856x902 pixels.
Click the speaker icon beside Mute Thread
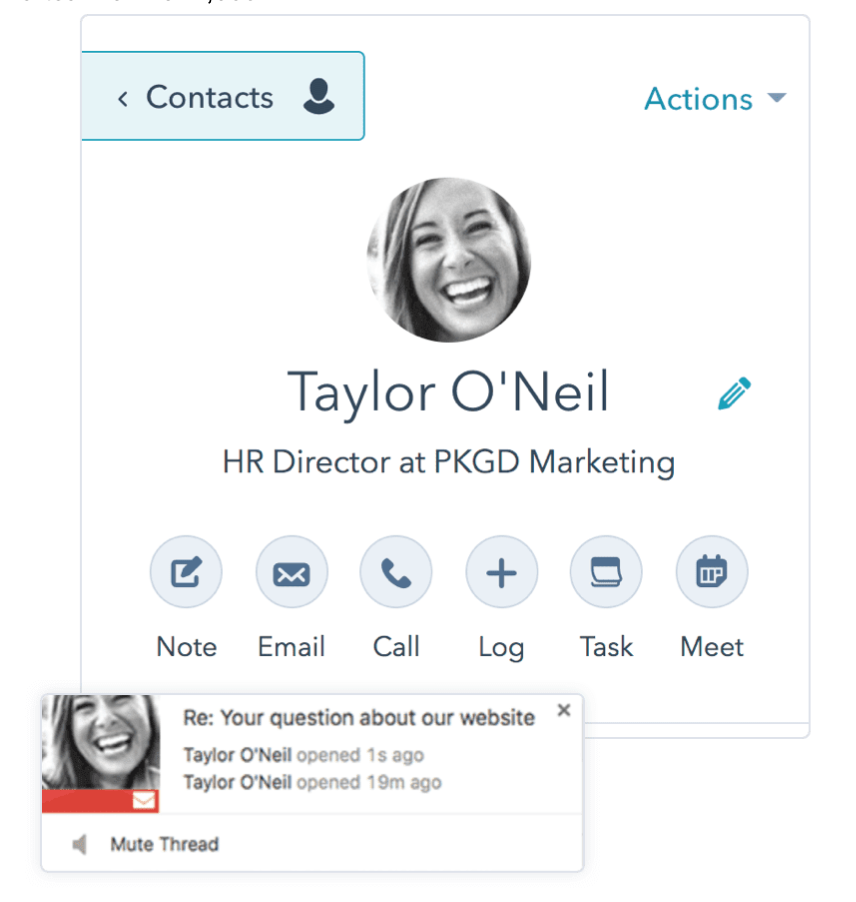[x=80, y=844]
